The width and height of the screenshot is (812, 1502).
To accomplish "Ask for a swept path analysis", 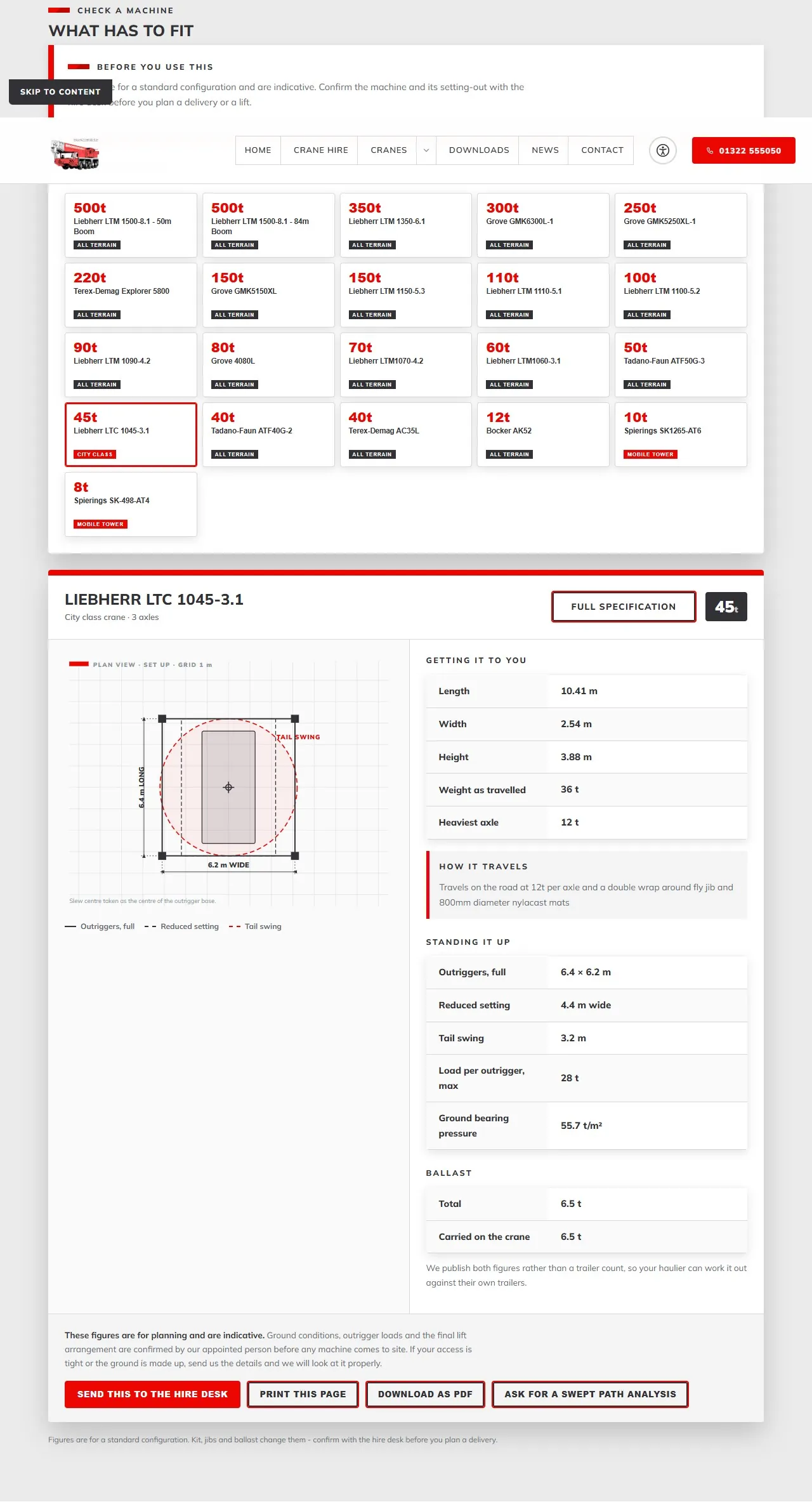I will (x=590, y=1394).
